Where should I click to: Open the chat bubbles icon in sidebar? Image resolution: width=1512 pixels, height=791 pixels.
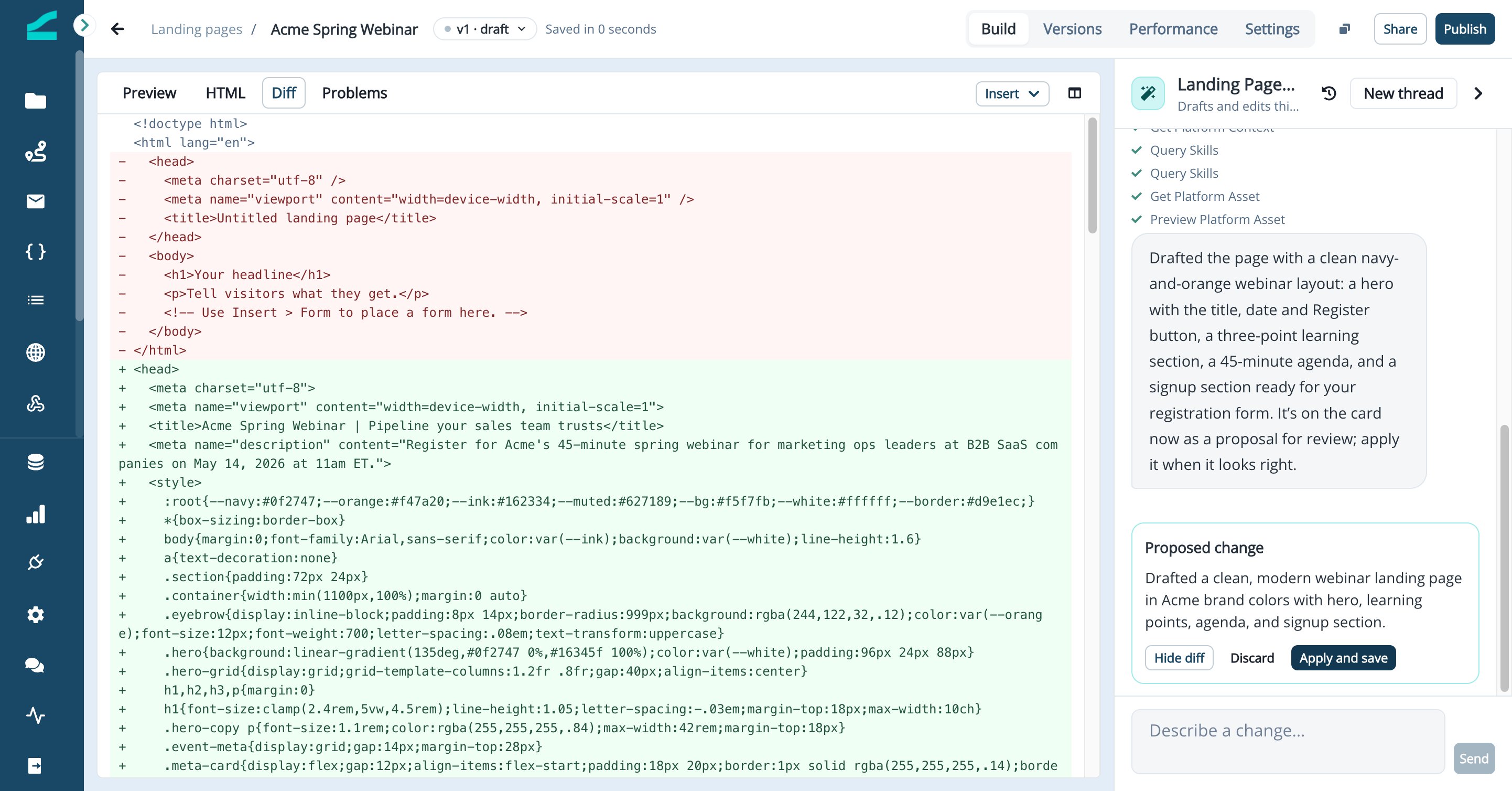point(35,665)
